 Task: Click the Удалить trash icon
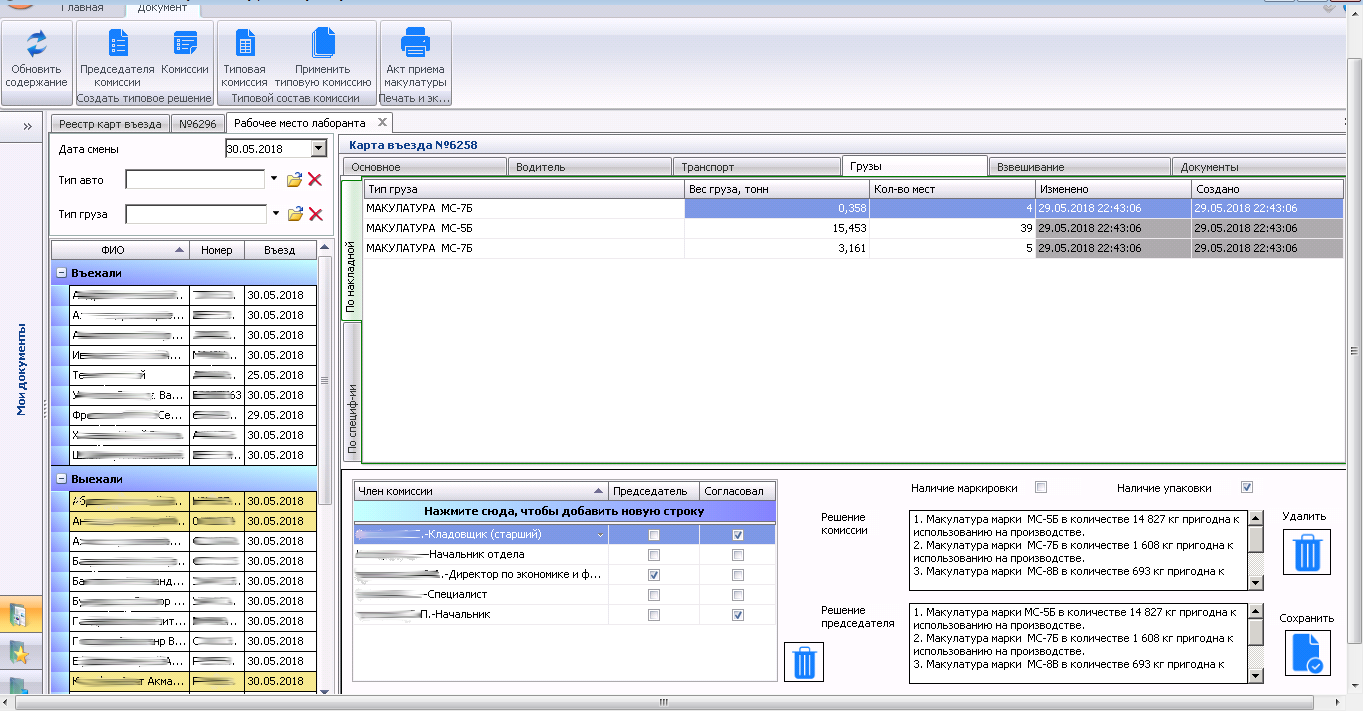(x=1307, y=551)
